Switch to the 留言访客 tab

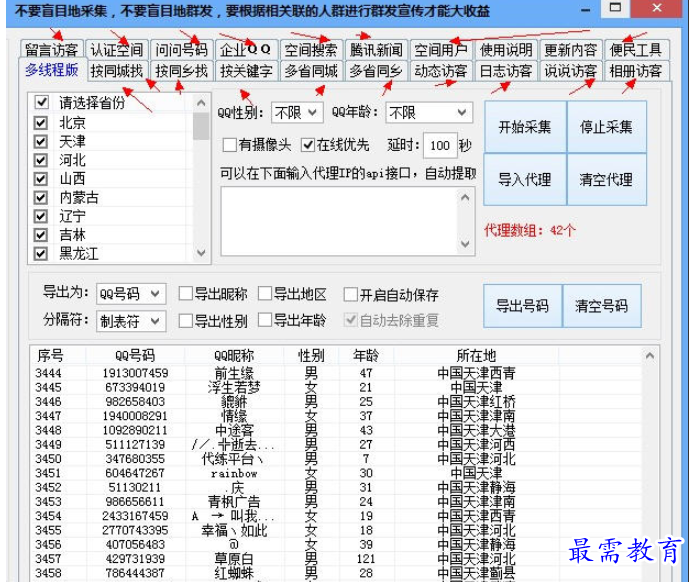pos(51,50)
